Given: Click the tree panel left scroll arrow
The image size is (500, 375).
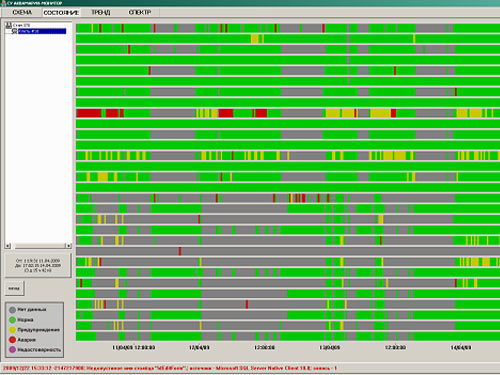Looking at the screenshot, I should (8, 246).
